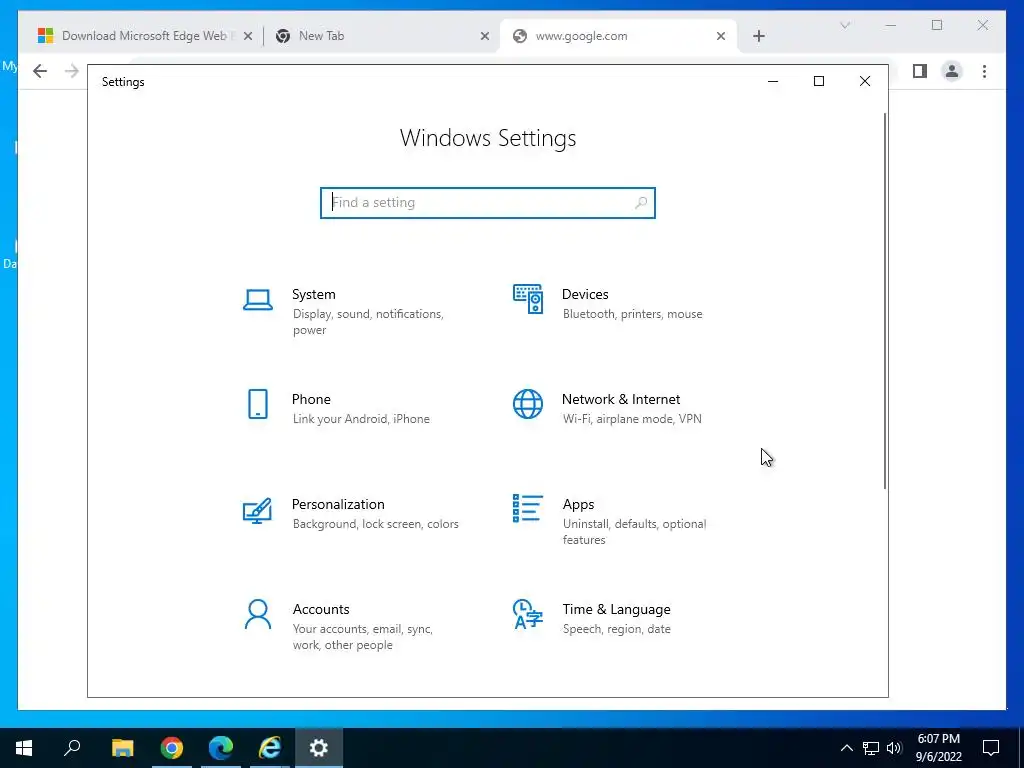Click 'Speech, region, date' description

point(616,629)
